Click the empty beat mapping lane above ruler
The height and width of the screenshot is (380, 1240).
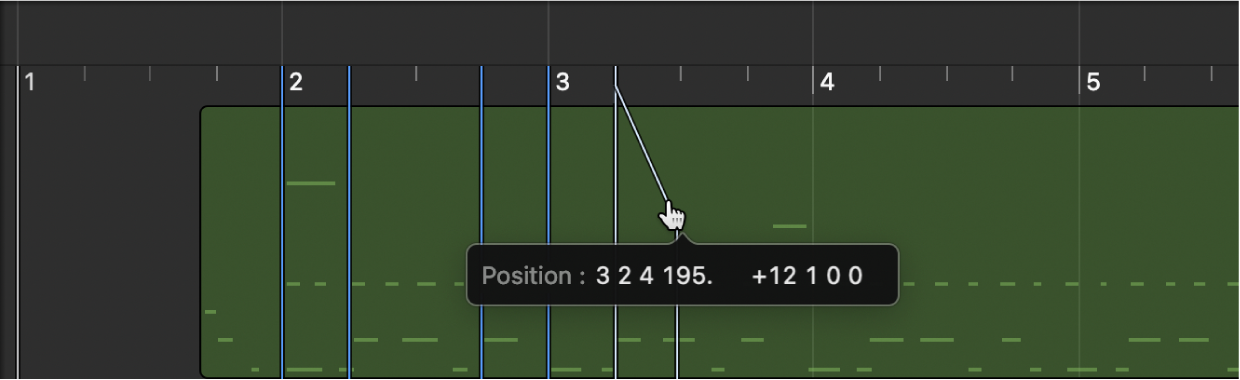click(x=620, y=33)
